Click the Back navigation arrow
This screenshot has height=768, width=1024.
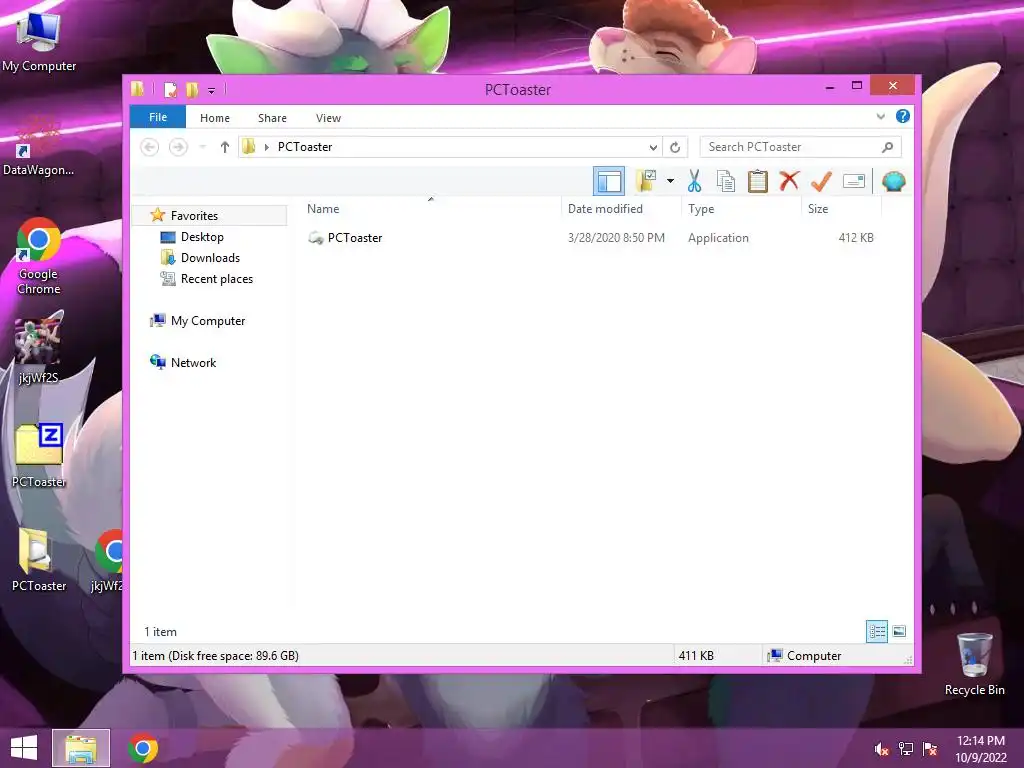pos(150,147)
